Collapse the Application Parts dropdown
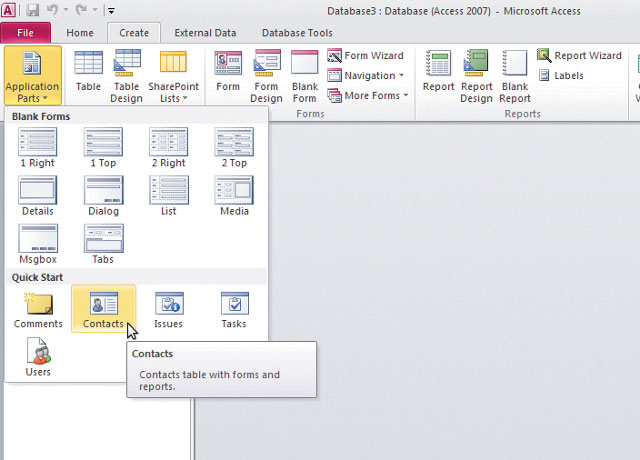This screenshot has height=460, width=640. pos(32,76)
